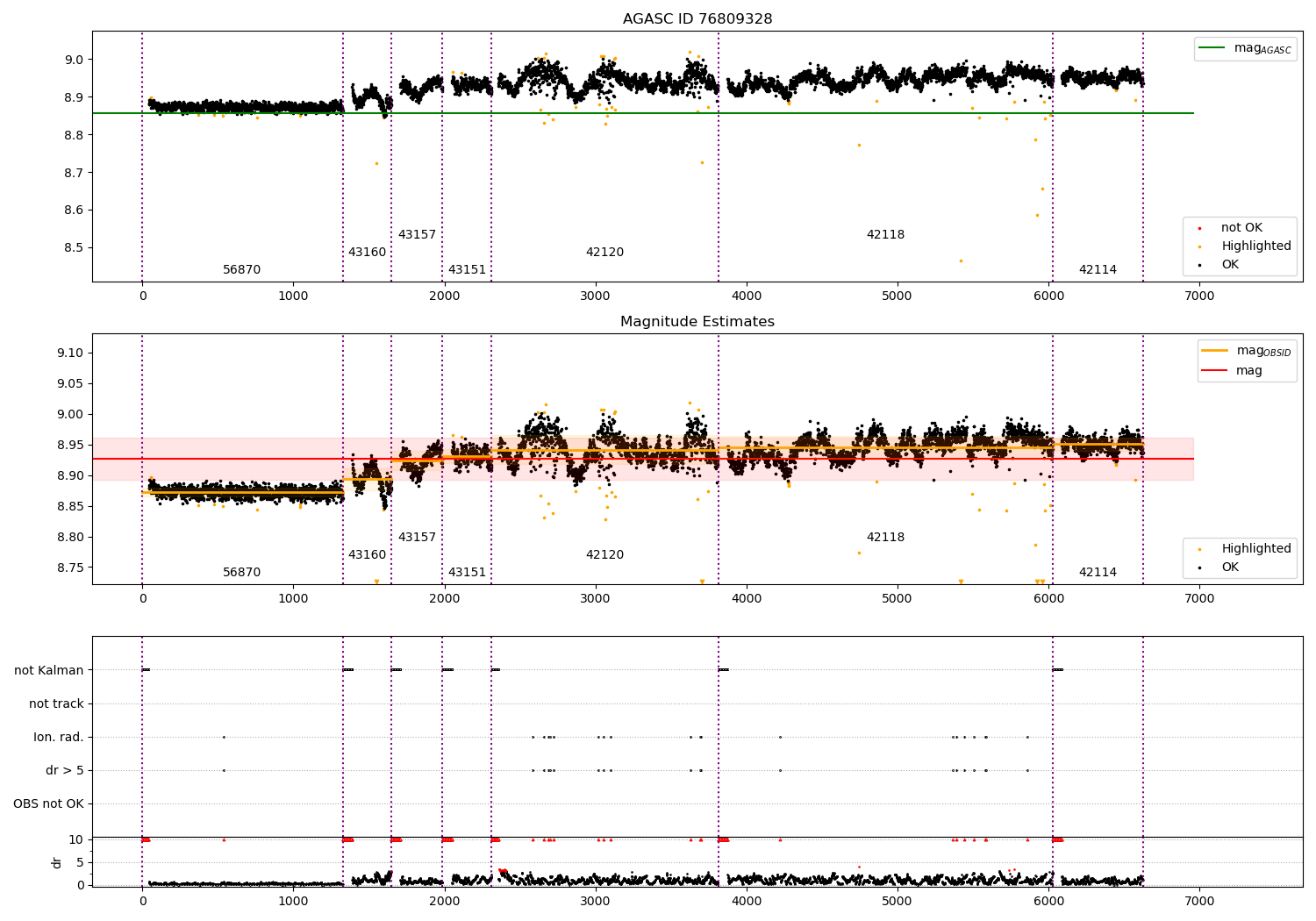Click obsid label 42114 in AGASC ID plot
The width and height of the screenshot is (1316, 921).
point(1098,270)
